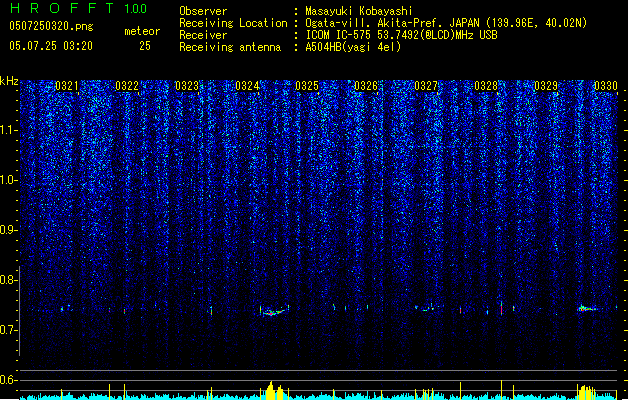This screenshot has height=400, width=629.
Task: Click the 0.8 kHz axis label
Action: tap(9, 280)
